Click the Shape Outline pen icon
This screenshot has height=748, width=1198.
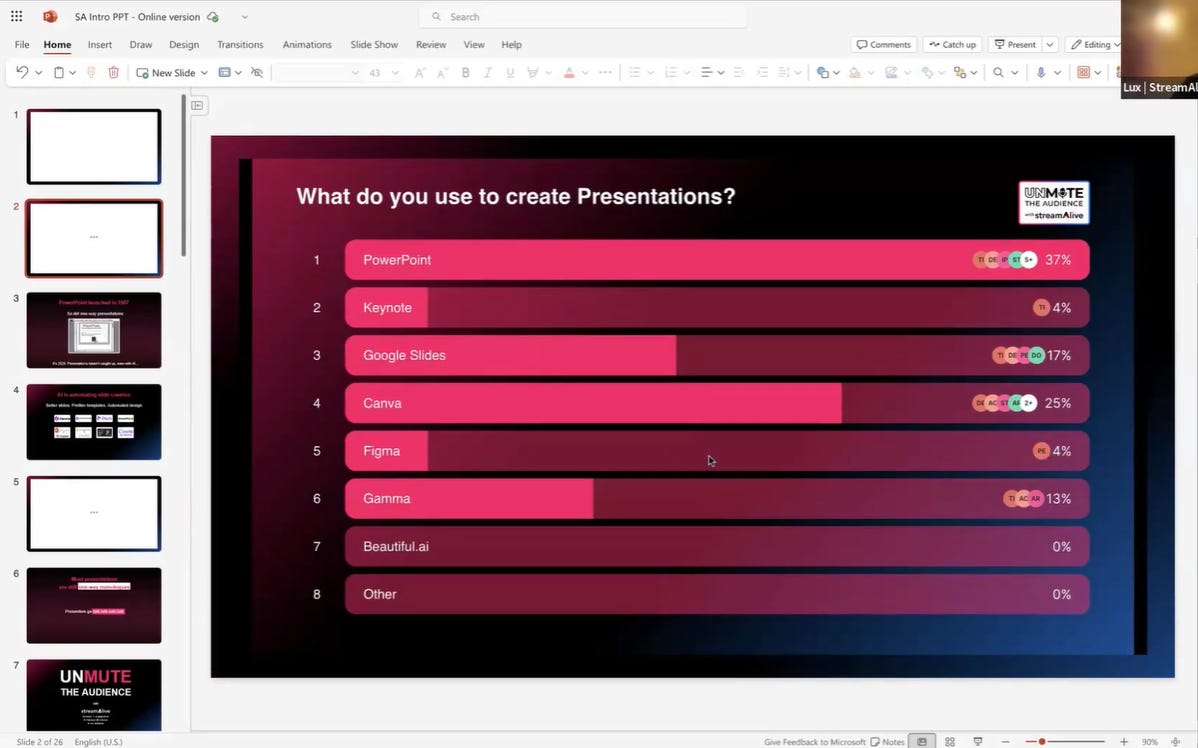pyautogui.click(x=891, y=73)
